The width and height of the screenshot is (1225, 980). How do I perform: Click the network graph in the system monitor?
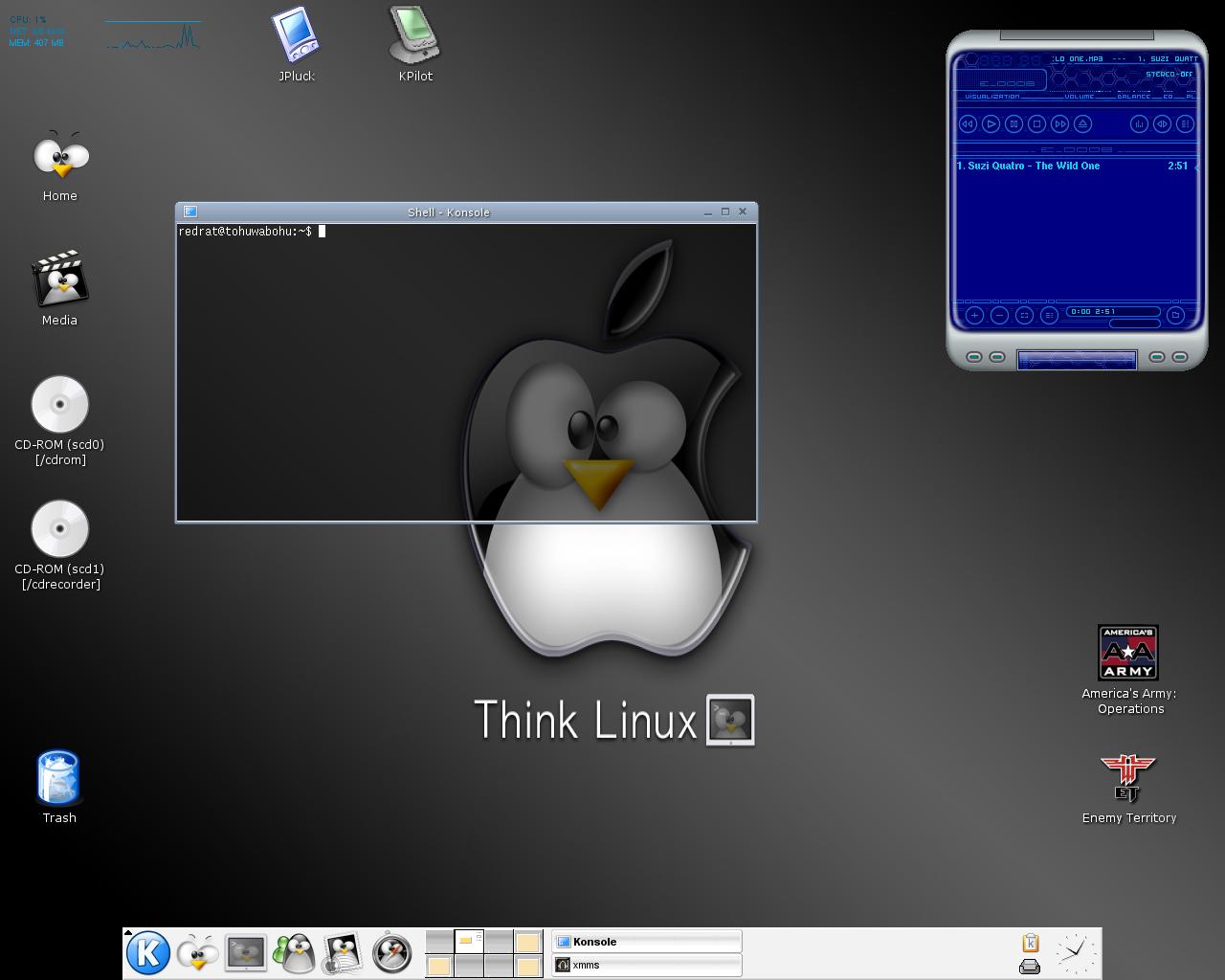pos(153,35)
